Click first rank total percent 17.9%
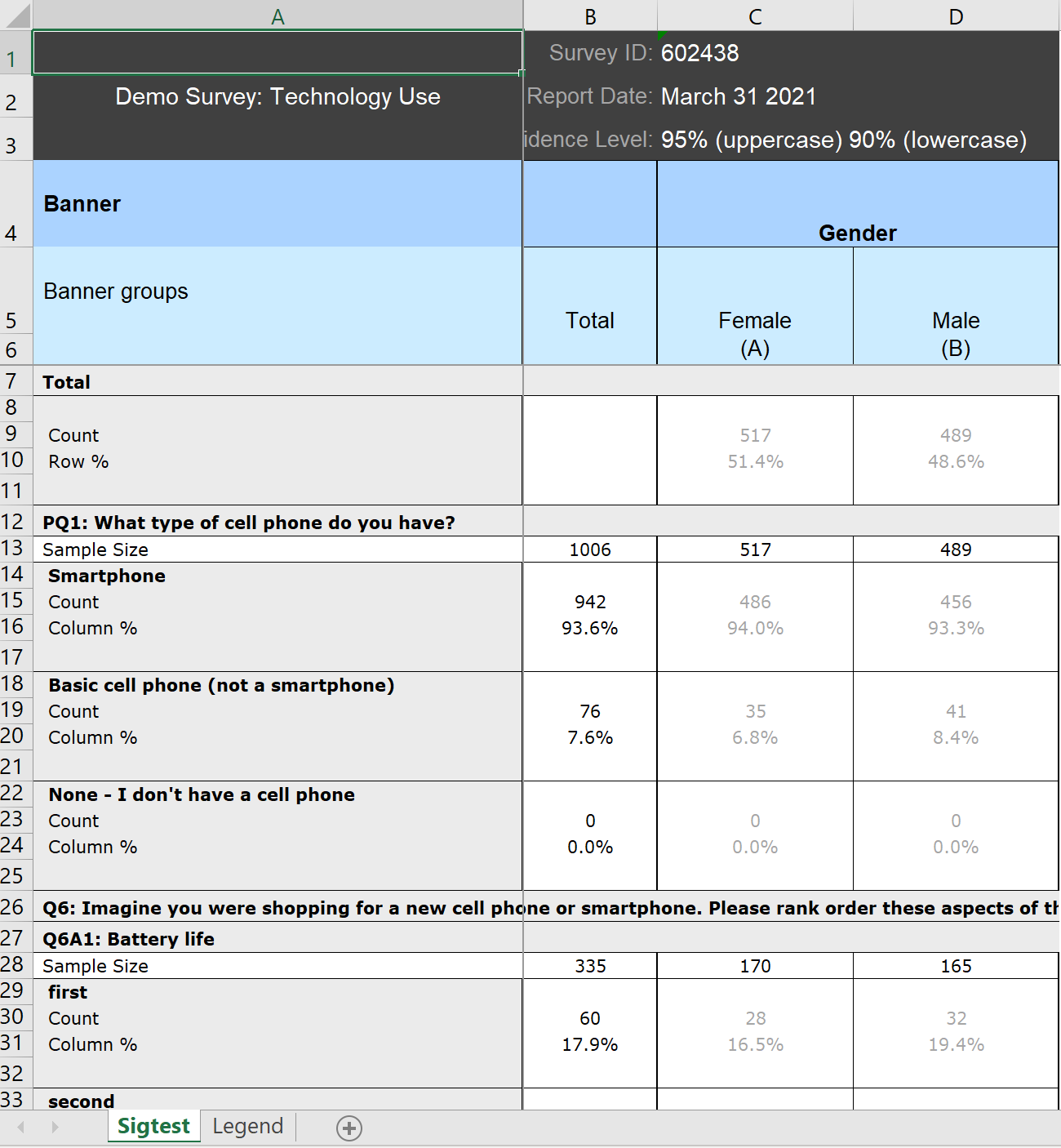1061x1148 pixels. (590, 1044)
